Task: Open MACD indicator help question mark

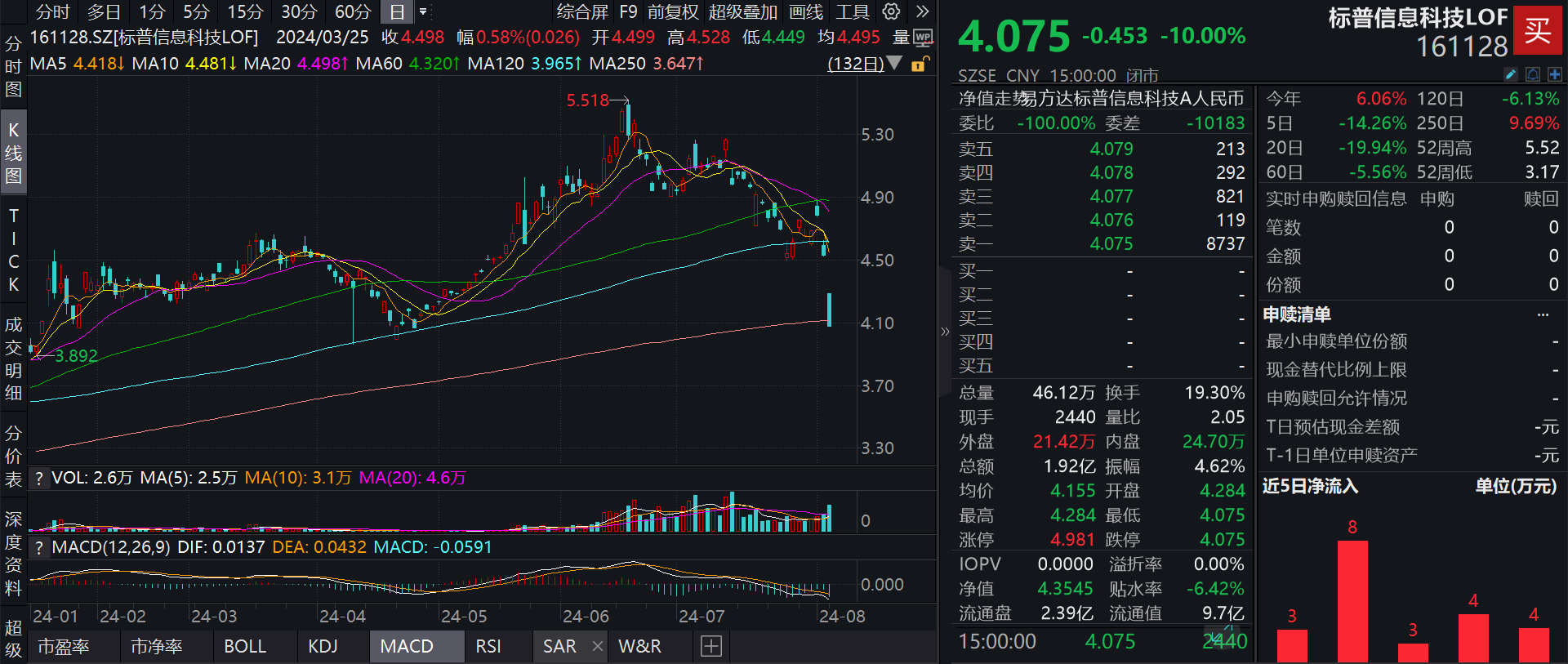Action: [39, 547]
